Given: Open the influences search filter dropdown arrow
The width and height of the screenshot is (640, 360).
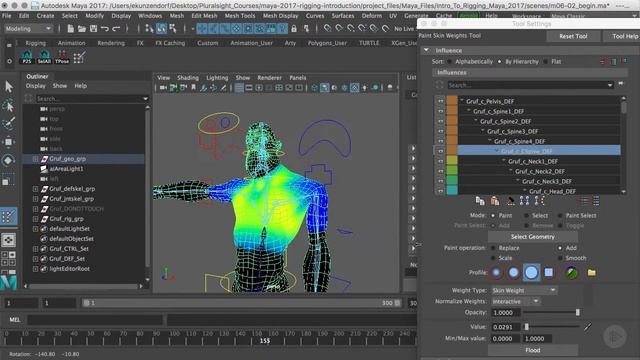Looking at the screenshot, I should [x=610, y=85].
